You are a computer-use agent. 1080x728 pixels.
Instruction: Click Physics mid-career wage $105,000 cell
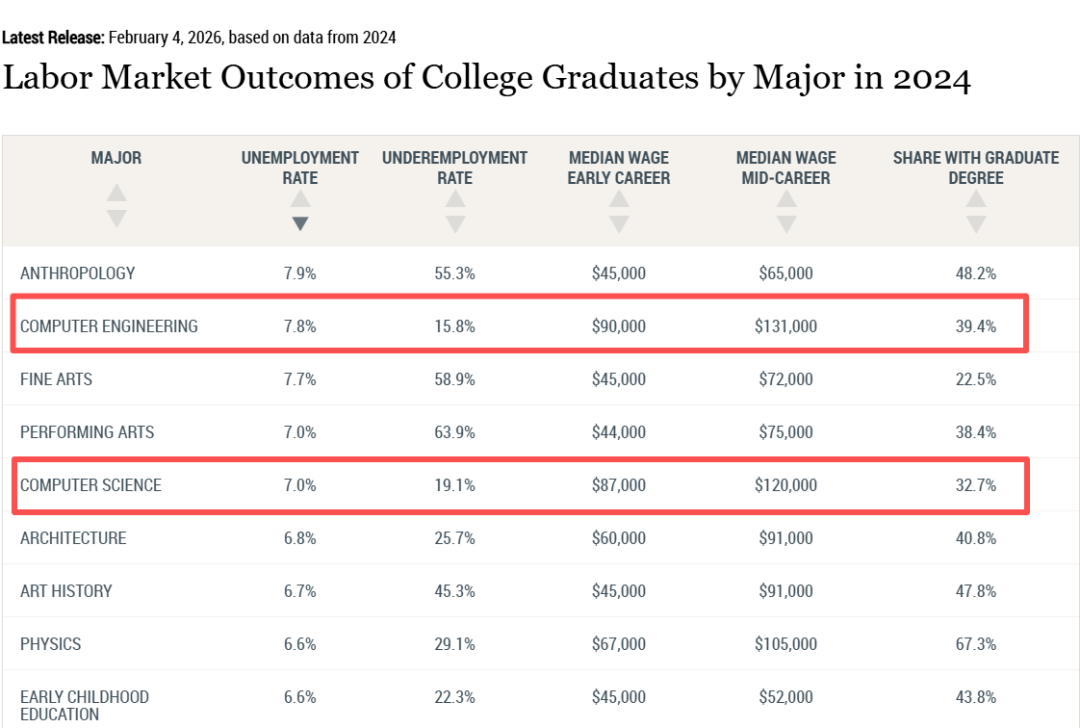(x=786, y=644)
